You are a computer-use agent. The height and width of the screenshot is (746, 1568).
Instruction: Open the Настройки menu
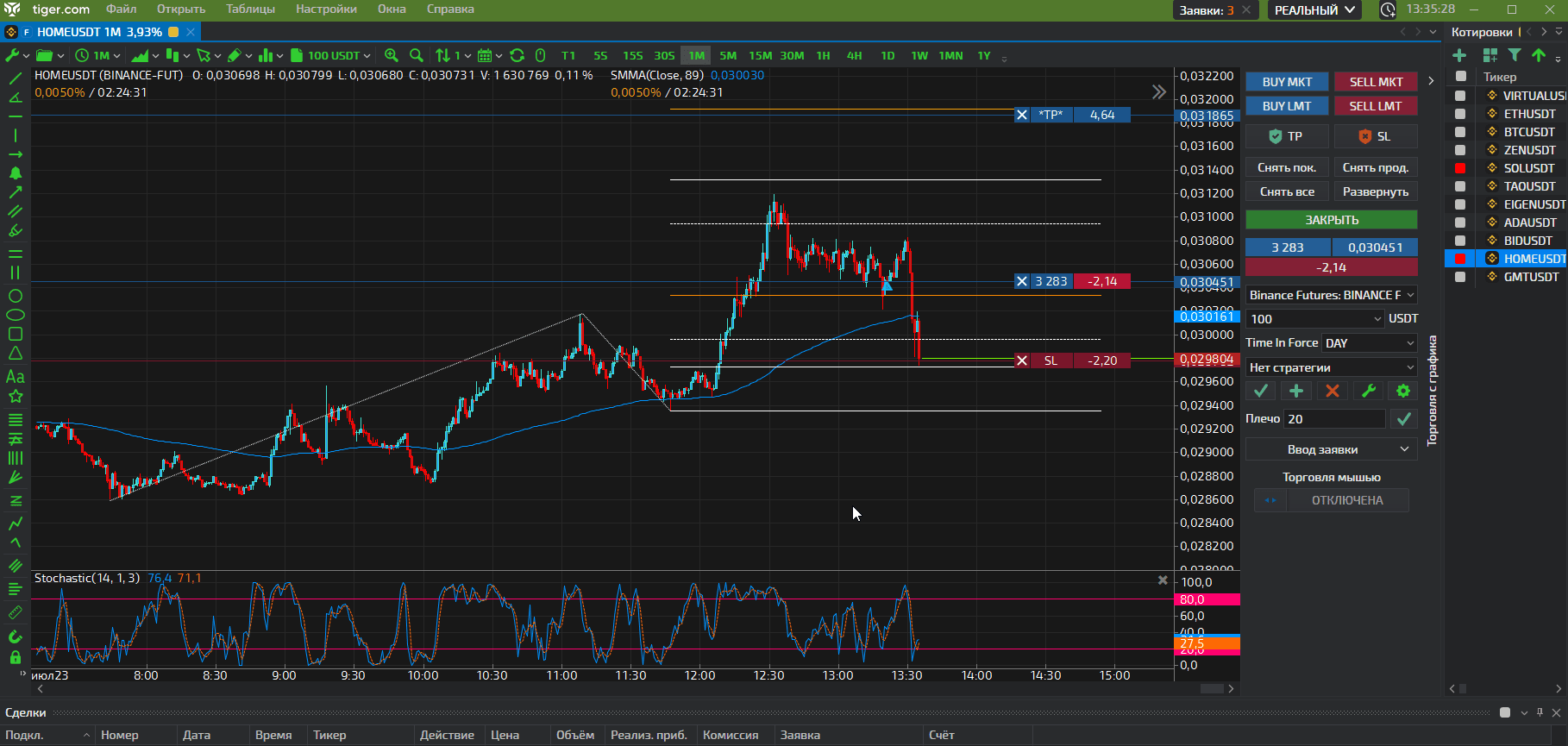tap(326, 9)
